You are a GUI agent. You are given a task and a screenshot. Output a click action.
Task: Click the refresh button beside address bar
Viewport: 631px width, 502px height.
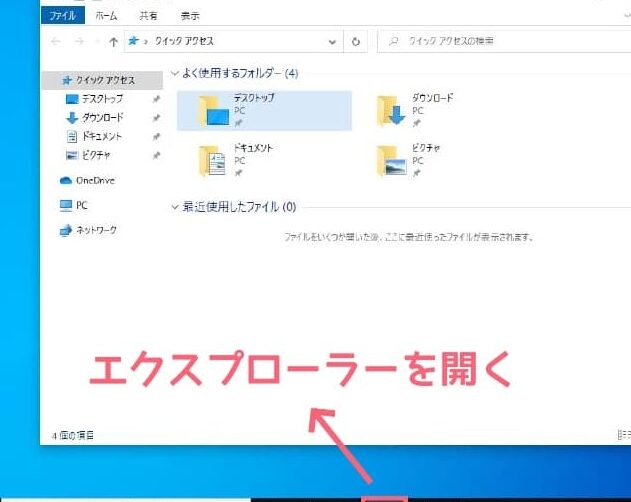(x=357, y=42)
